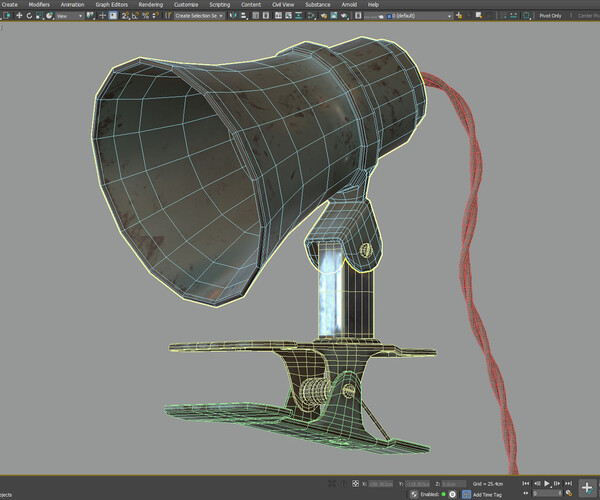Toggle the green Enabled indicator

[444, 494]
